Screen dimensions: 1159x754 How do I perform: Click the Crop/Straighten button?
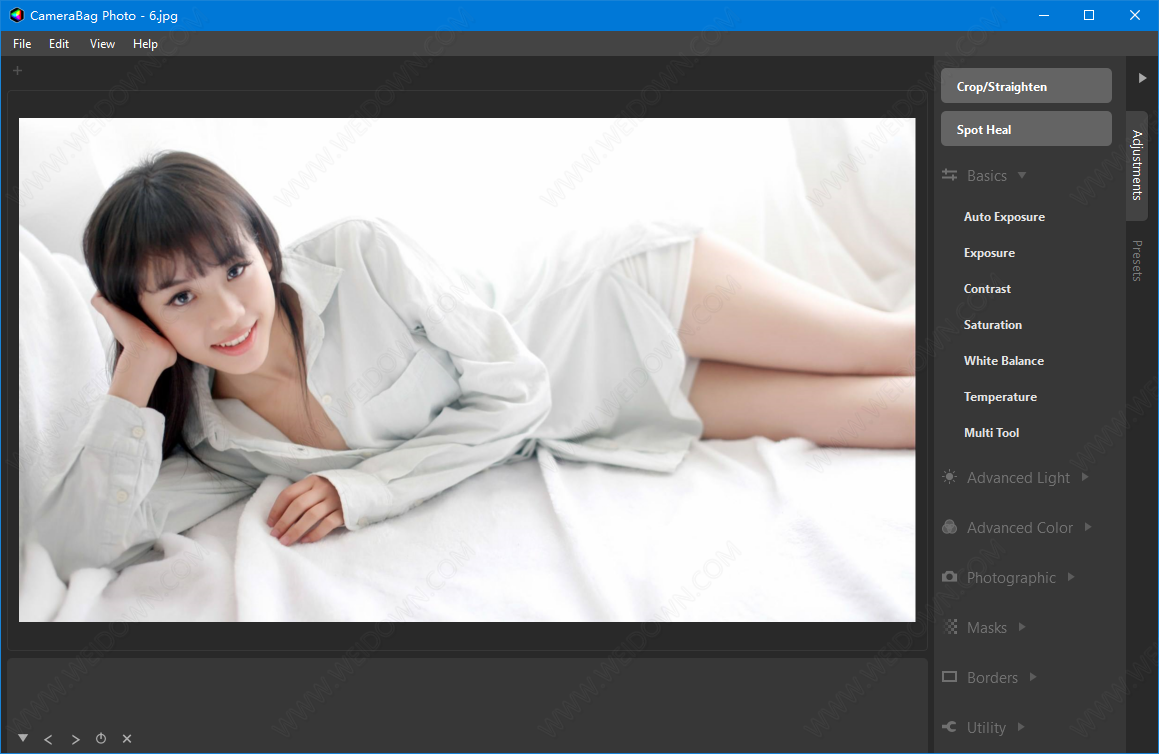point(1026,86)
